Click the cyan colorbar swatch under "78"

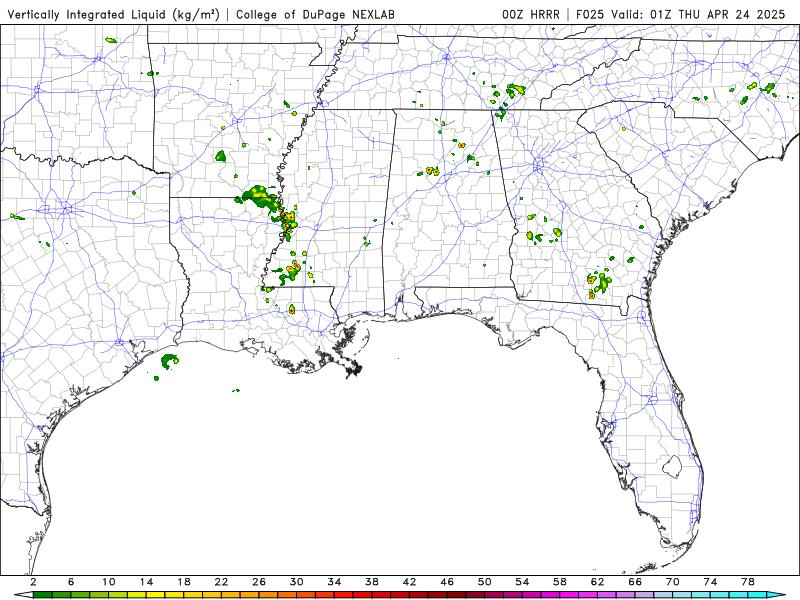[x=758, y=595]
